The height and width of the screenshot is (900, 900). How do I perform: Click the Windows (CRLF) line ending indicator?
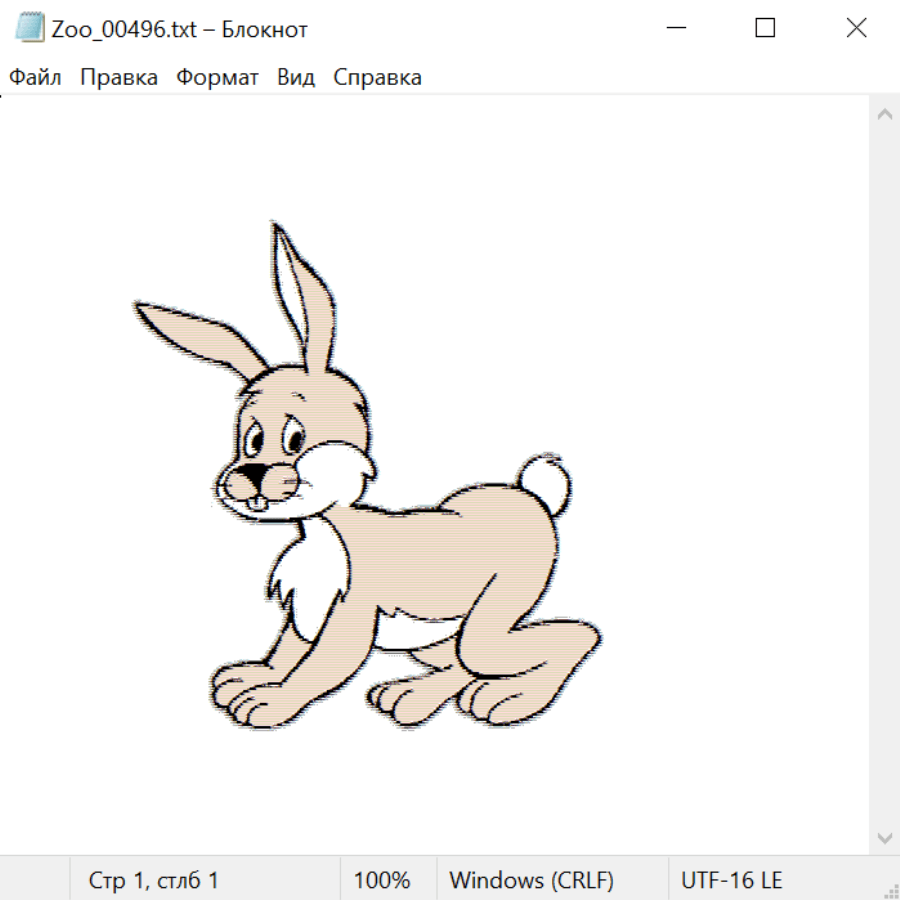(x=531, y=880)
